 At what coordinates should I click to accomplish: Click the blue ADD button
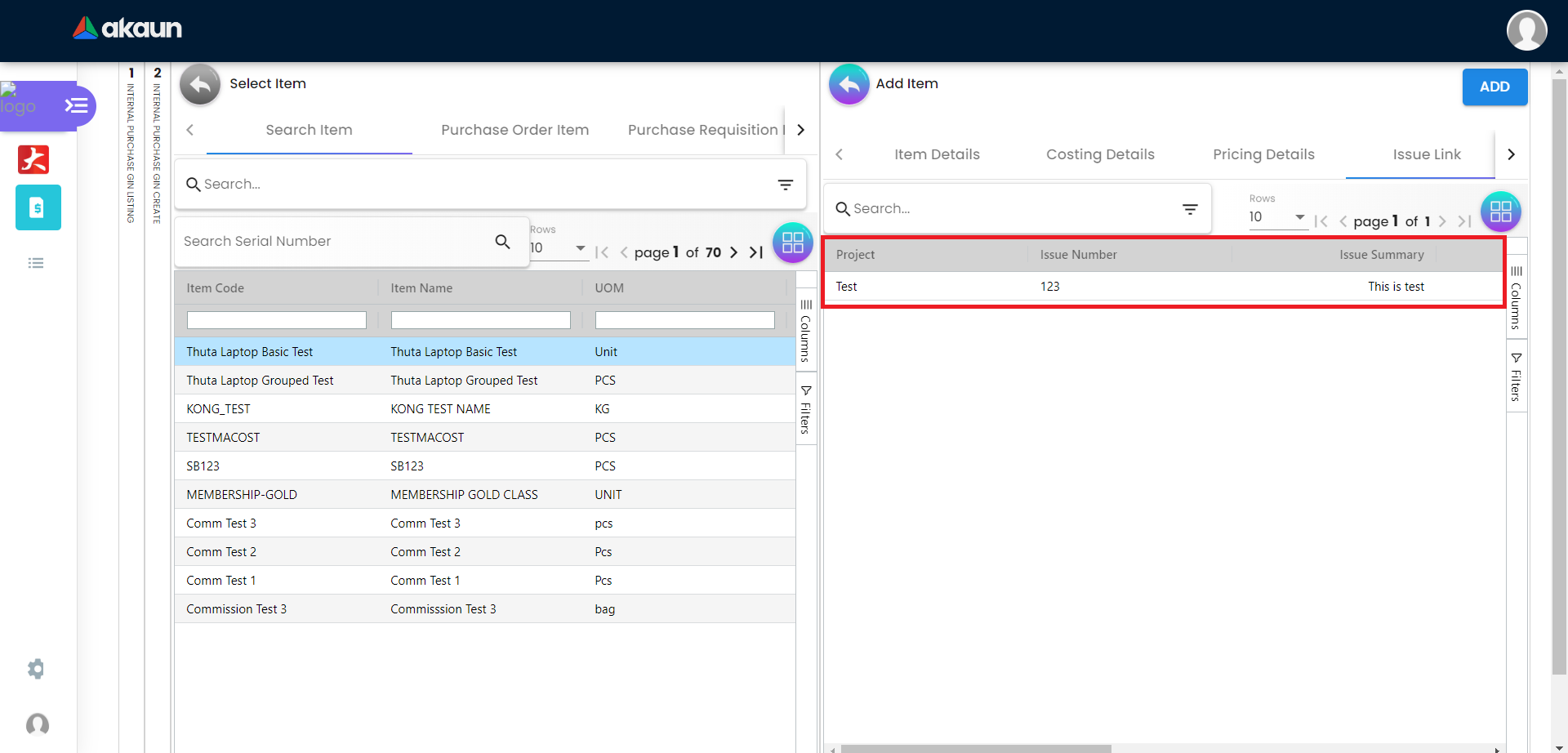pyautogui.click(x=1494, y=87)
